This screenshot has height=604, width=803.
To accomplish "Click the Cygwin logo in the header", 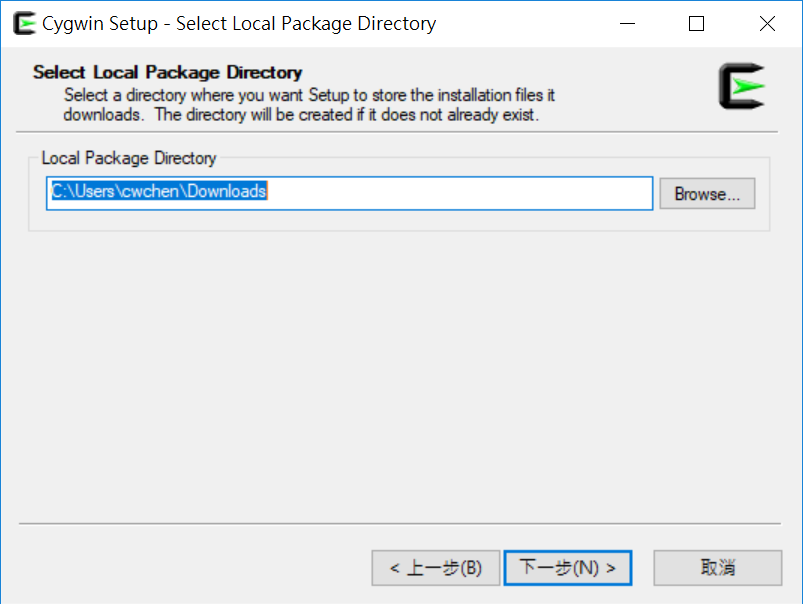I will coord(741,86).
